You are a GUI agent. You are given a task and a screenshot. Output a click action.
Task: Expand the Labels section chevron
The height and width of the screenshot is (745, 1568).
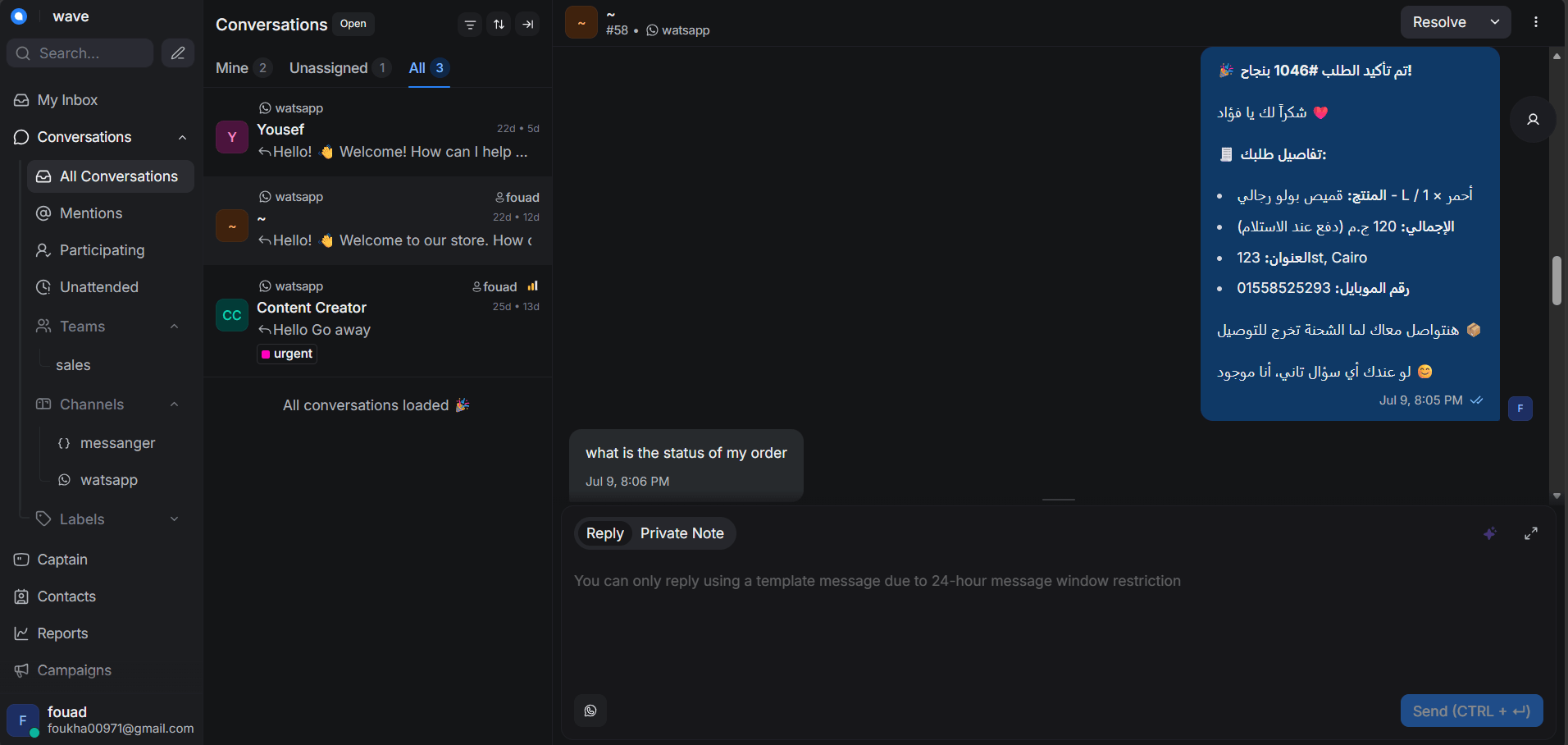coord(174,519)
